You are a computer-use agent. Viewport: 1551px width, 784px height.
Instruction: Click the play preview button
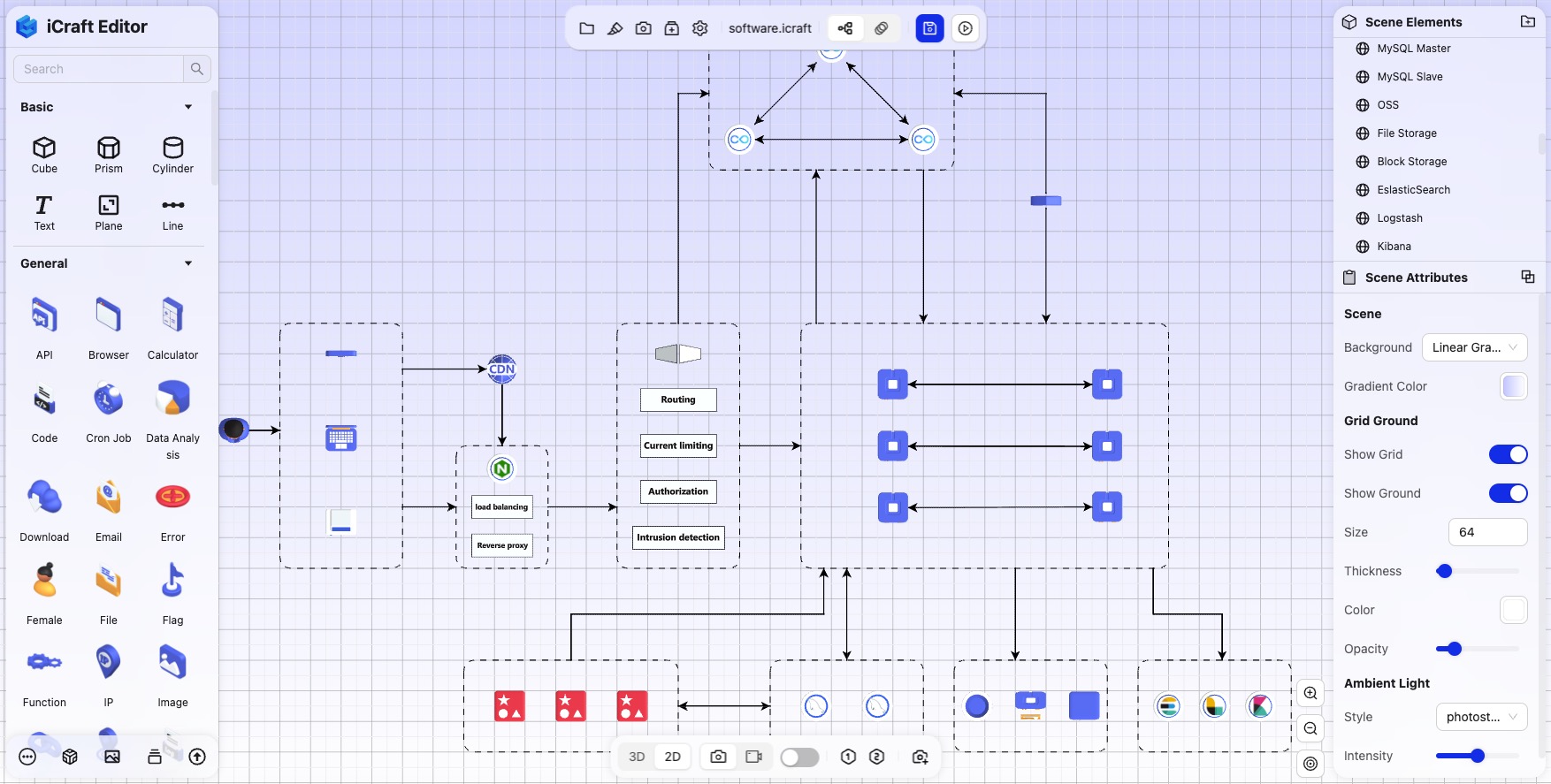click(966, 28)
